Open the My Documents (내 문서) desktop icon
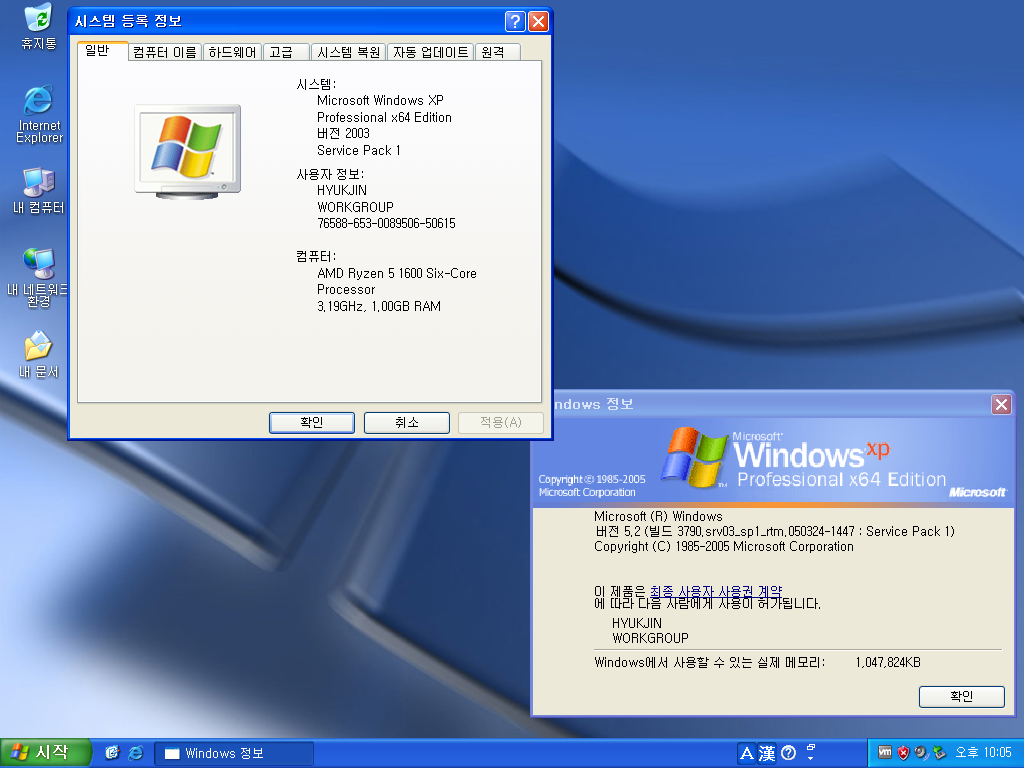 39,355
